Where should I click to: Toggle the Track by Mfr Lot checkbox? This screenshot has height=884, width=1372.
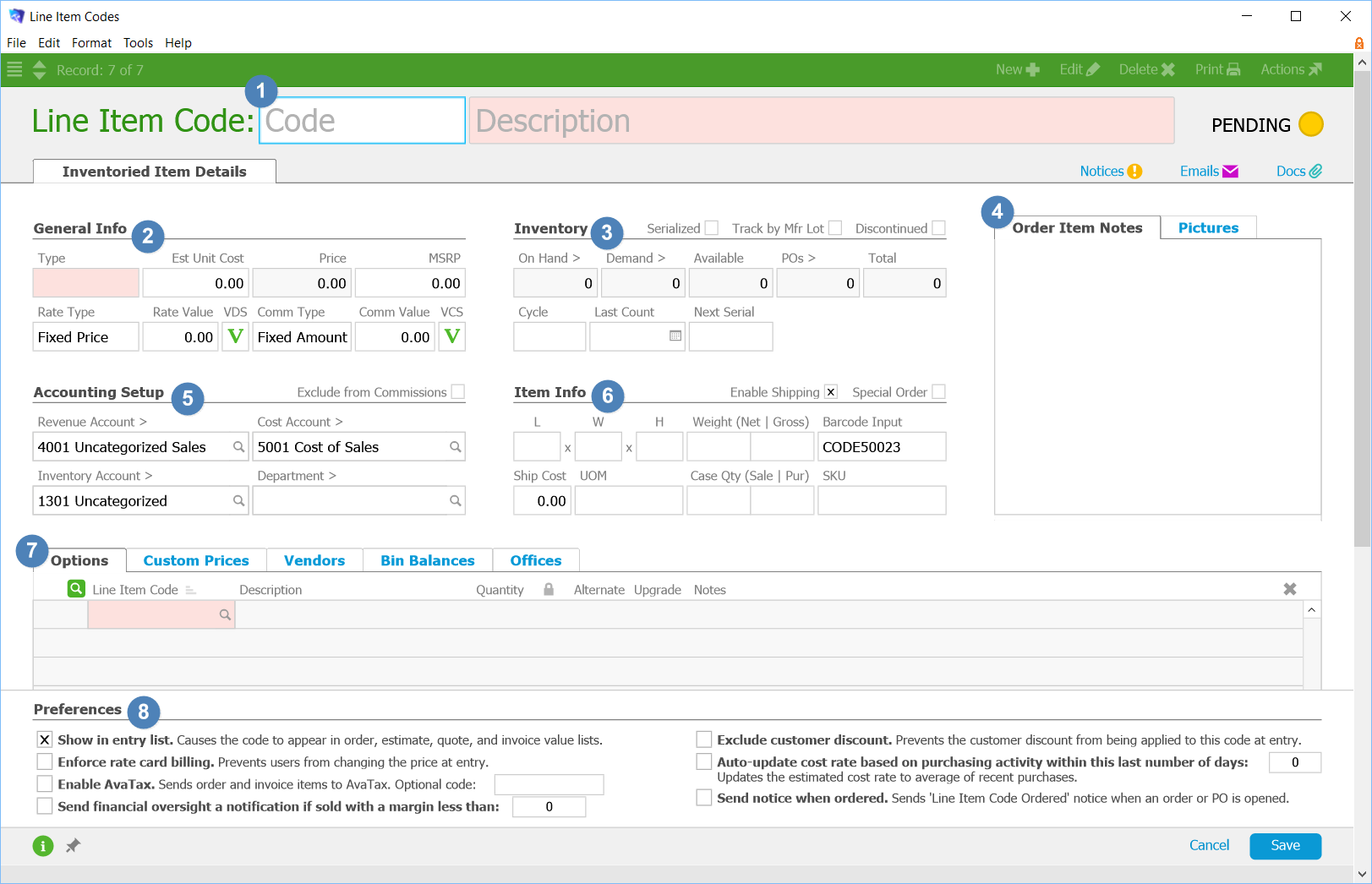(835, 228)
